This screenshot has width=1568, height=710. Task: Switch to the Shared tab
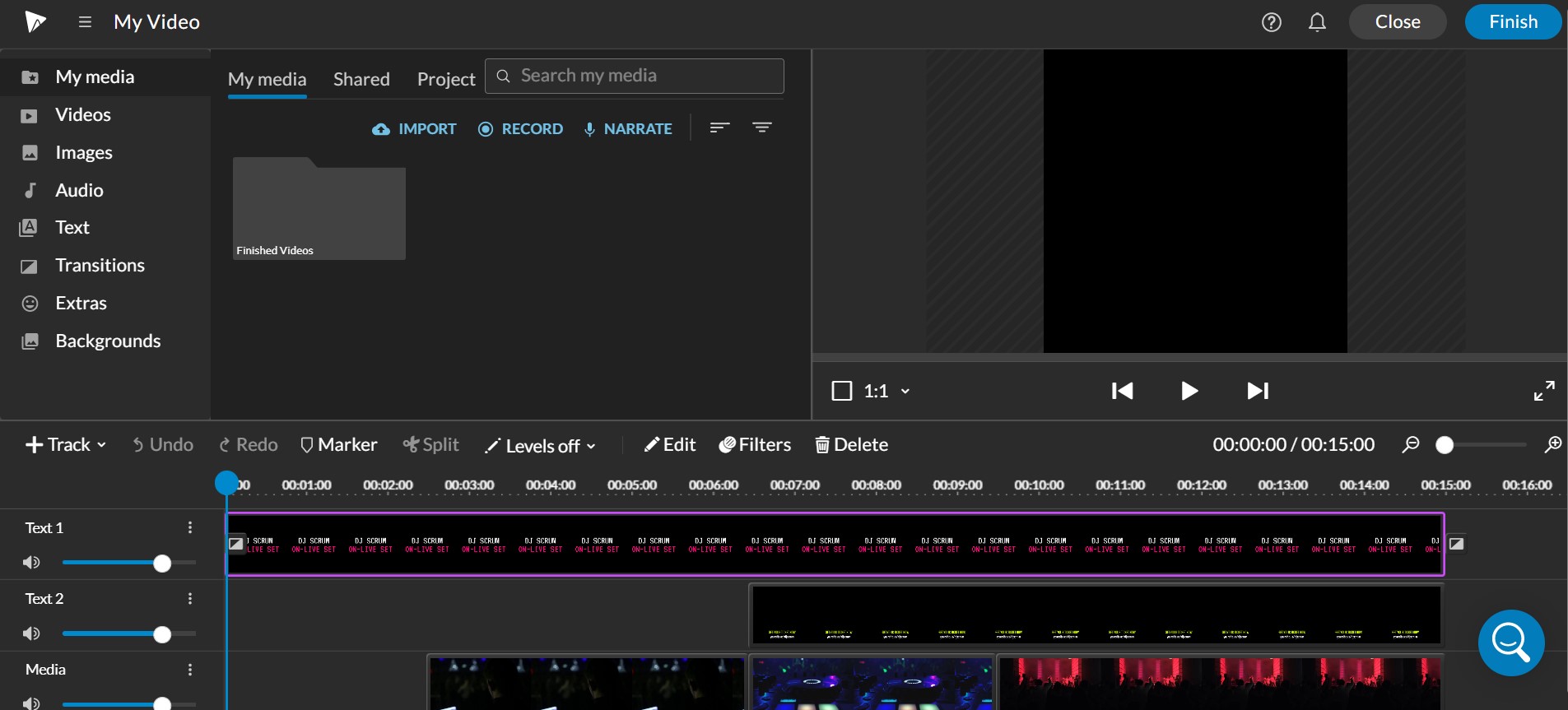[361, 79]
